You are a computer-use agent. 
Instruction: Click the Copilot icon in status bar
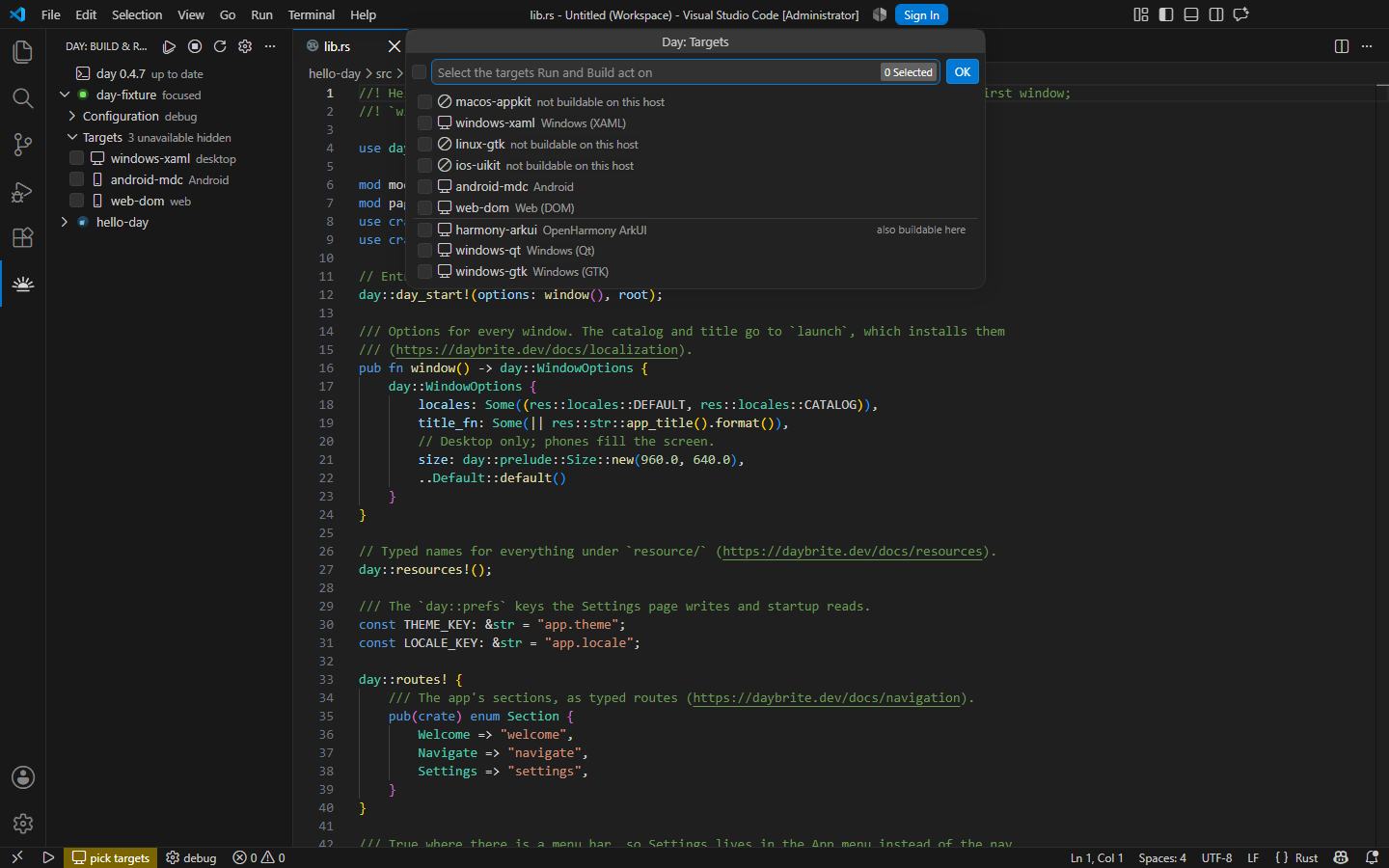1341,857
